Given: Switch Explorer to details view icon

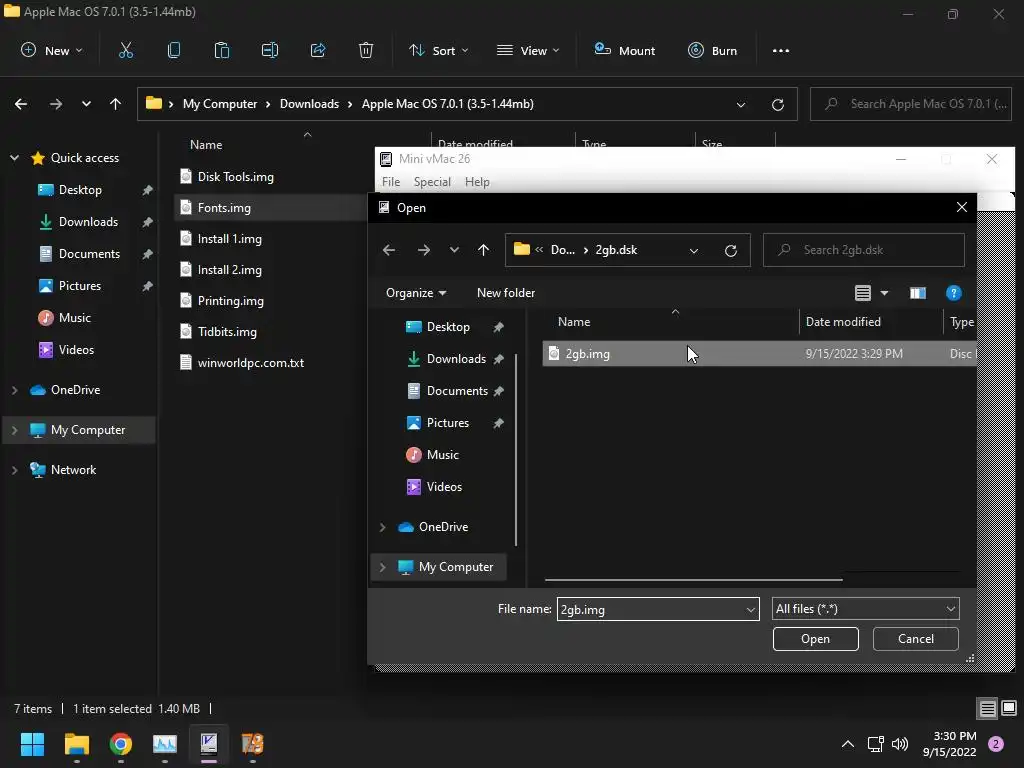Looking at the screenshot, I should click(x=987, y=709).
